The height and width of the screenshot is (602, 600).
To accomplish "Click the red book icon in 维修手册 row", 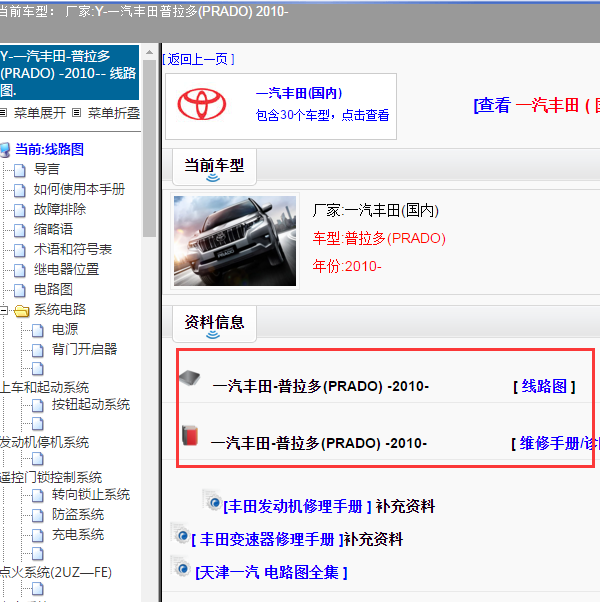I will 190,435.
